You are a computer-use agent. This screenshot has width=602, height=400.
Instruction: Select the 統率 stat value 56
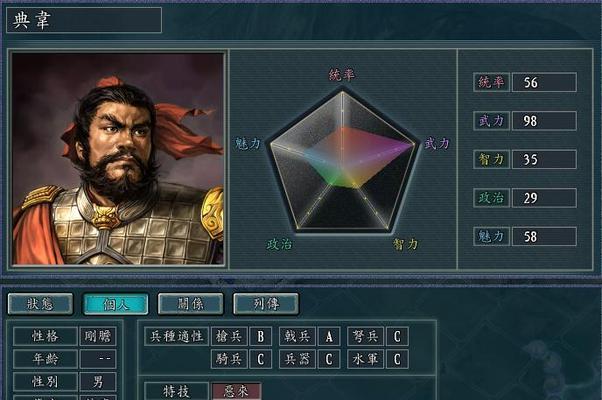(544, 82)
